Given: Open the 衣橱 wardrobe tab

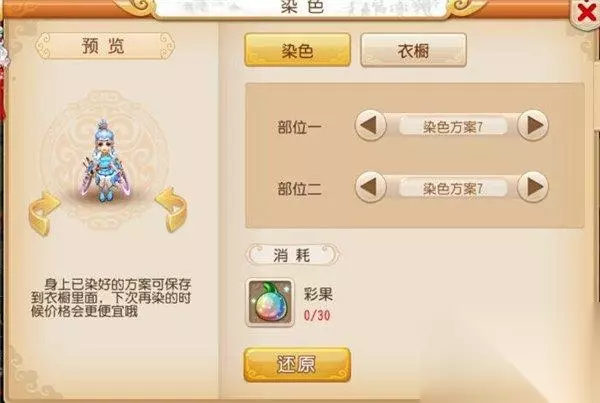Looking at the screenshot, I should pyautogui.click(x=413, y=50).
